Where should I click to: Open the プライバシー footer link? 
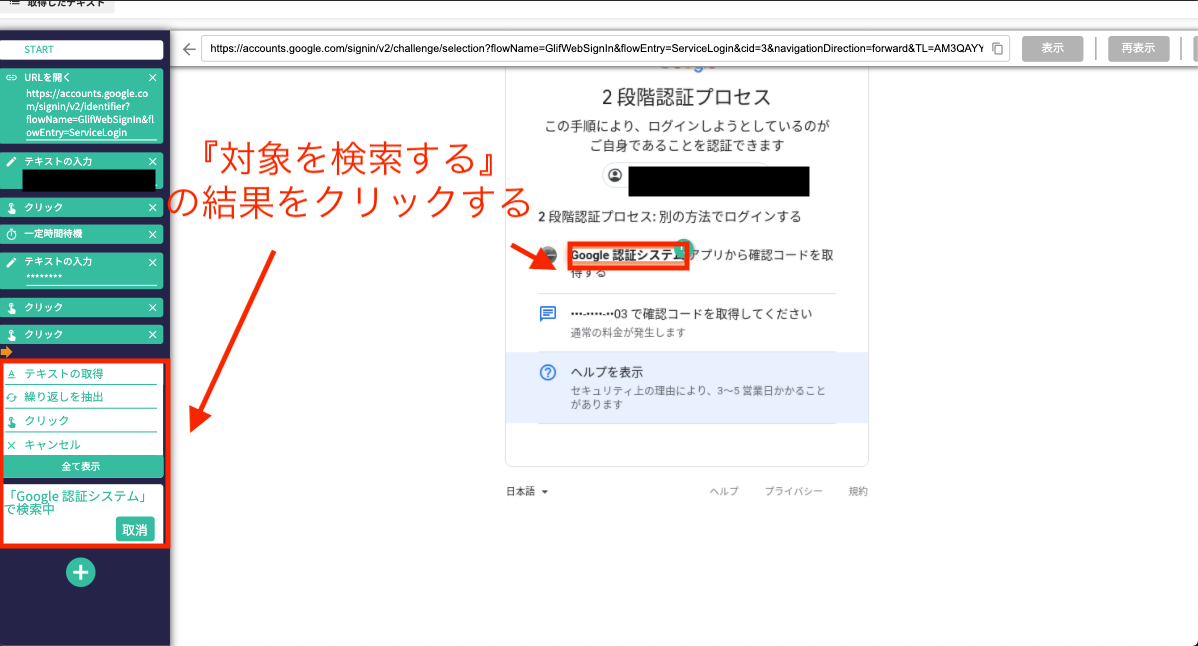[x=793, y=491]
